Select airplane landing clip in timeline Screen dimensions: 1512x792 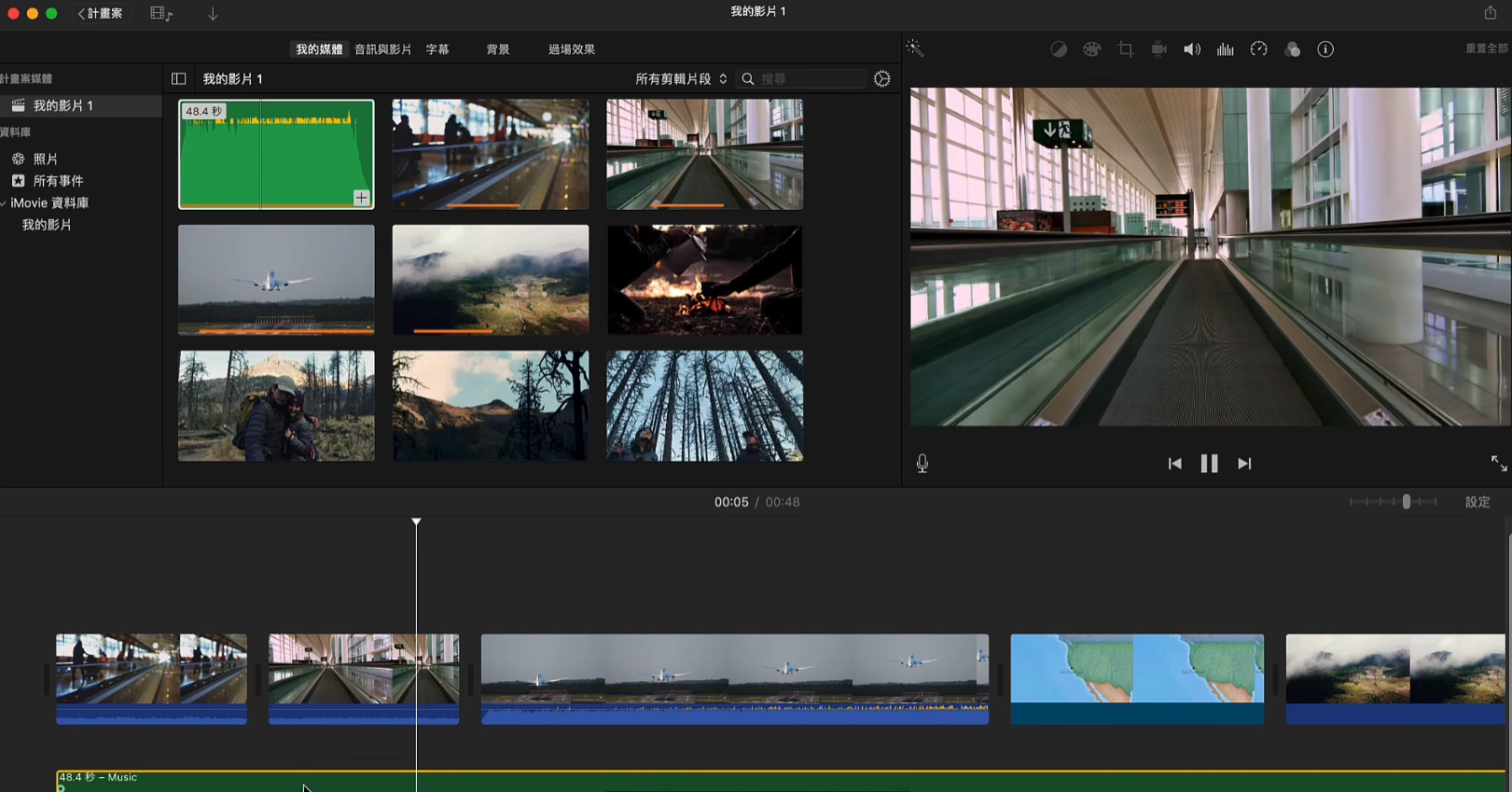(735, 679)
